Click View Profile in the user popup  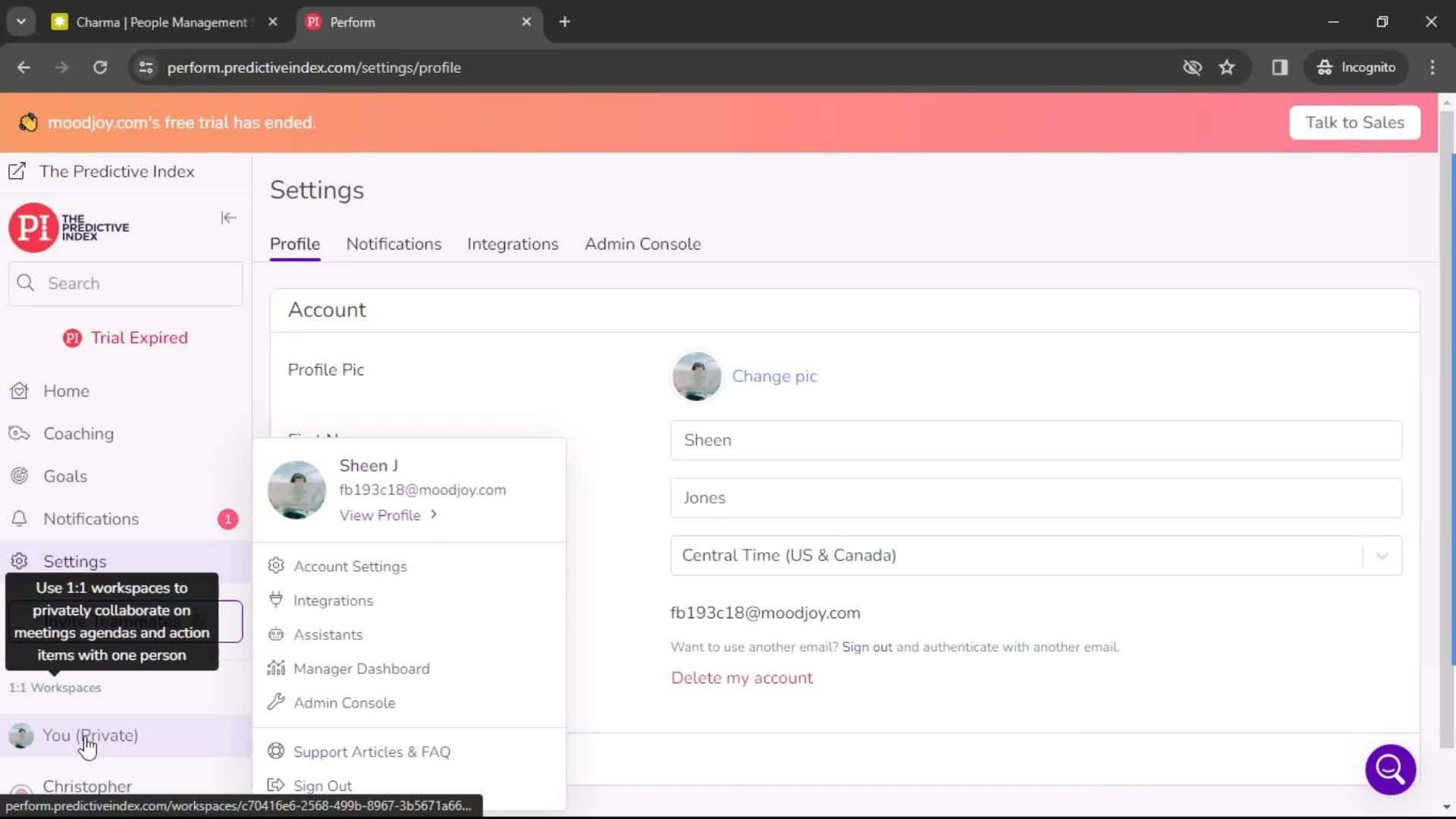coord(380,515)
